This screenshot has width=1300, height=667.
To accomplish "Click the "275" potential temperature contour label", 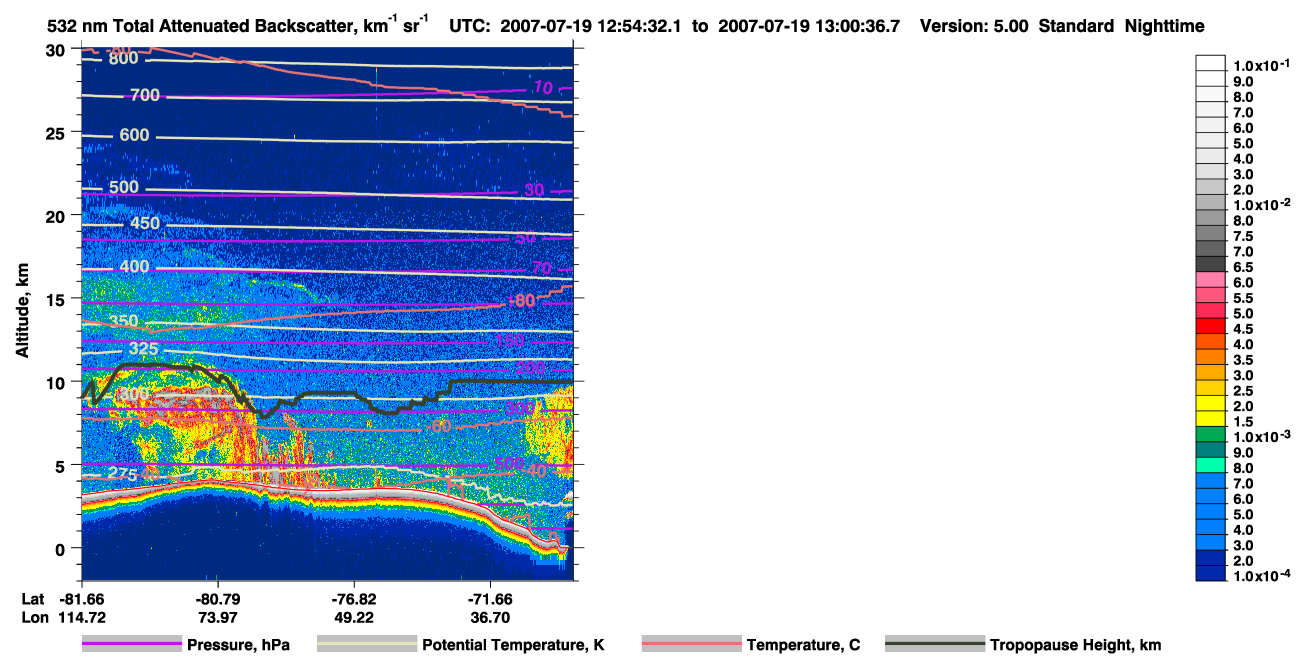I will point(122,474).
